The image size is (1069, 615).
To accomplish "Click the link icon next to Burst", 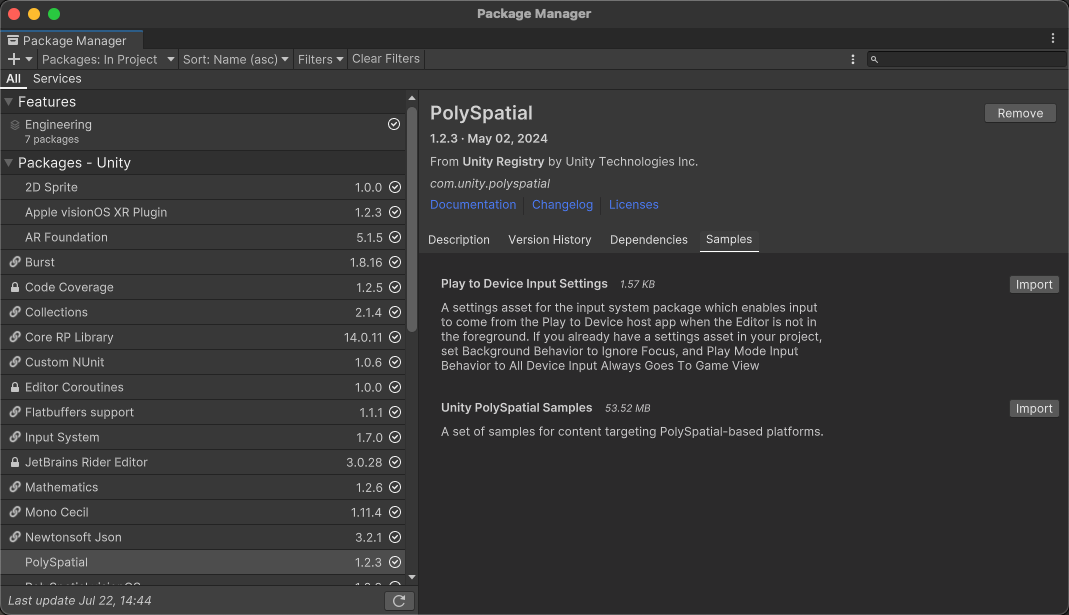I will coord(15,262).
